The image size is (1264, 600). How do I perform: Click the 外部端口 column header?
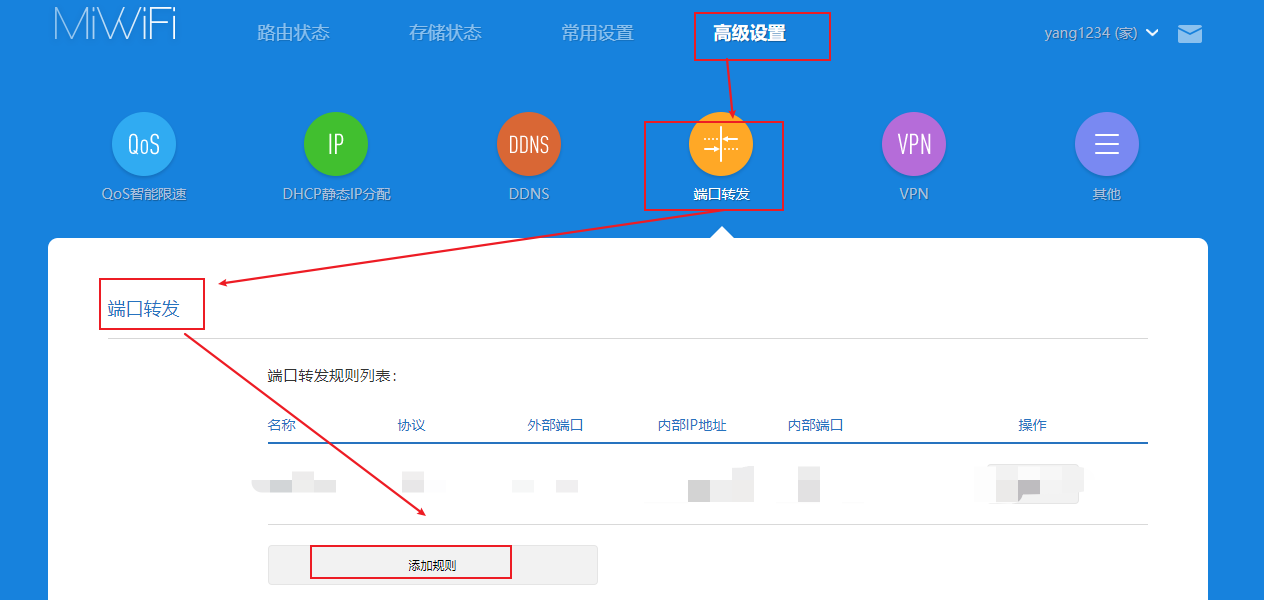(x=555, y=425)
